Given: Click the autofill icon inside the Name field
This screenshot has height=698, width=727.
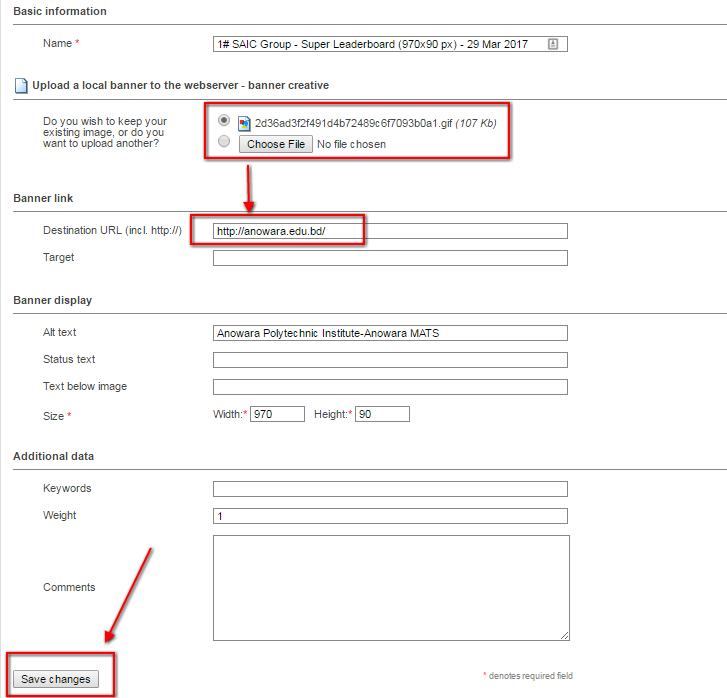Looking at the screenshot, I should pos(553,44).
